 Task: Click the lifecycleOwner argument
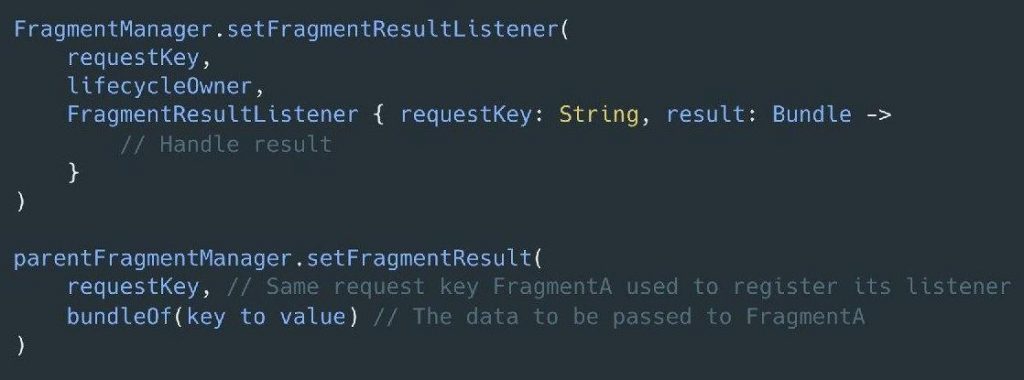(x=159, y=86)
